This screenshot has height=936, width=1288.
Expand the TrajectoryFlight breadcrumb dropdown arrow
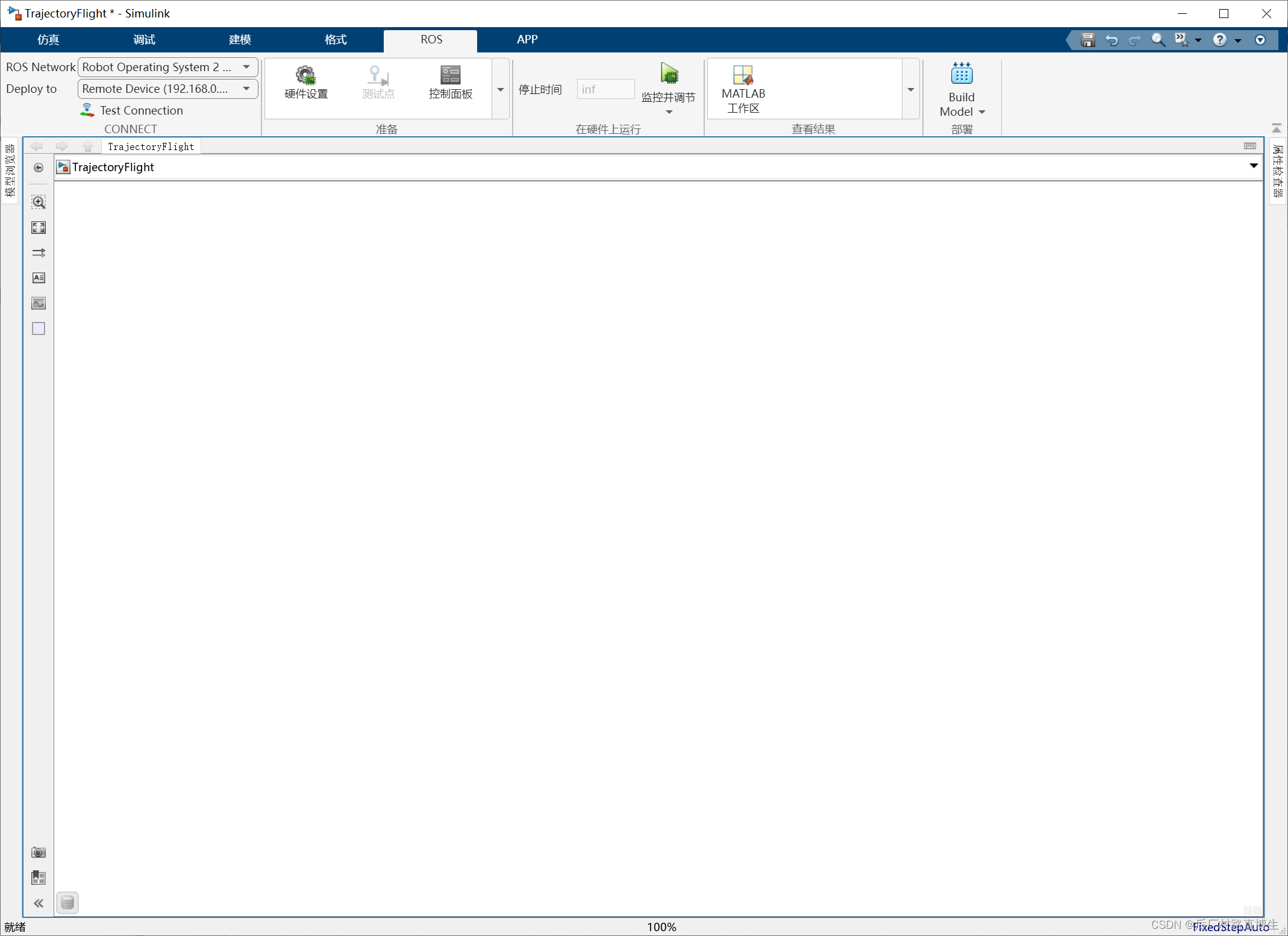tap(1254, 166)
